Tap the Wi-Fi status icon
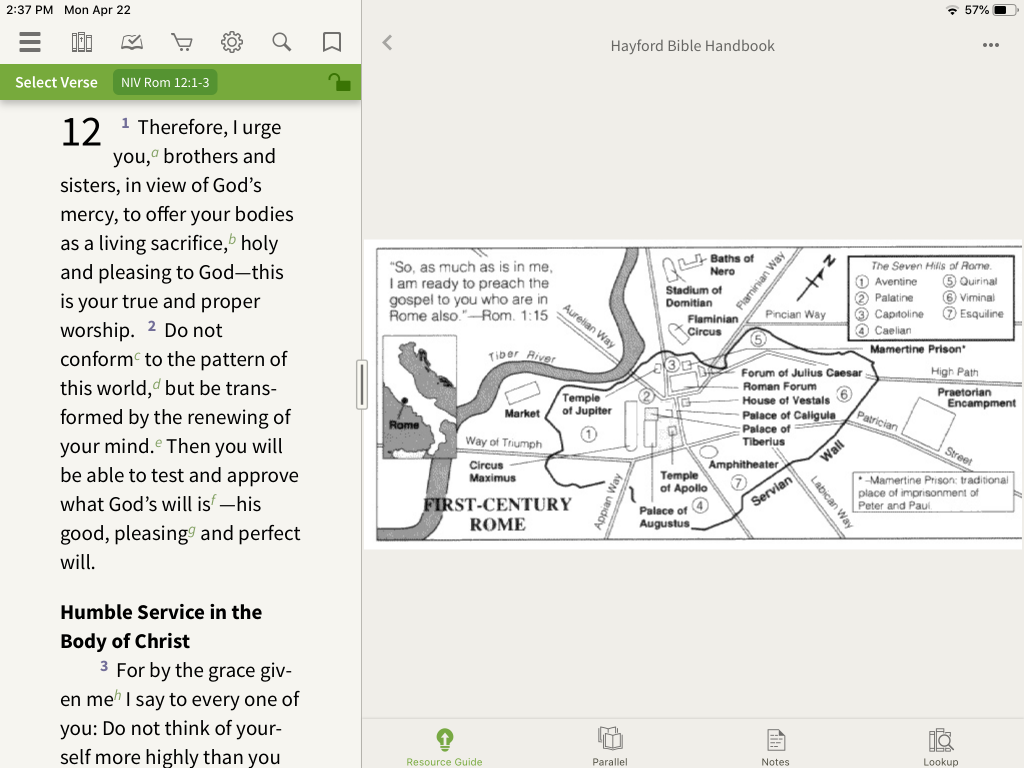The image size is (1024, 768). click(x=952, y=10)
